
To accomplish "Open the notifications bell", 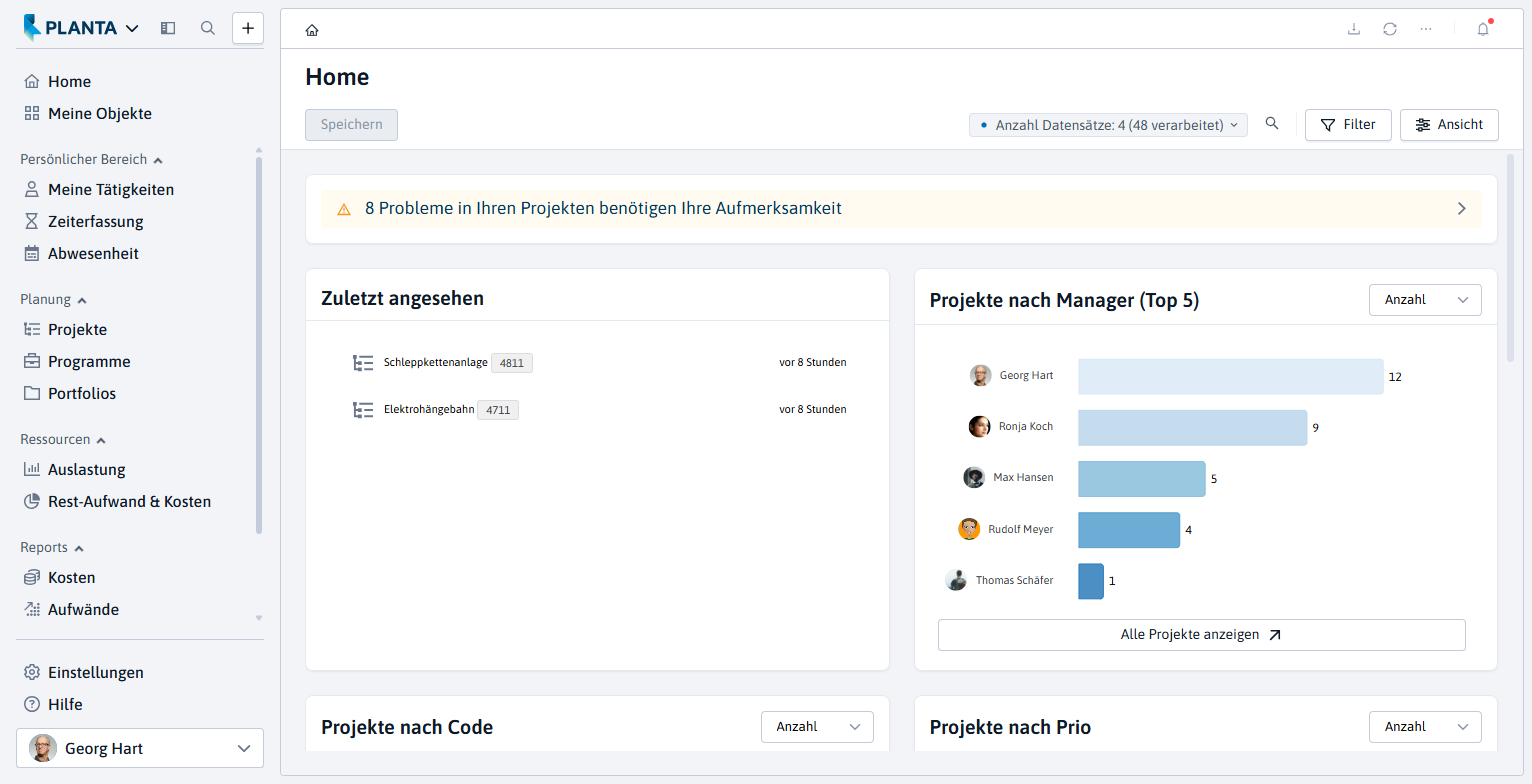I will tap(1483, 29).
